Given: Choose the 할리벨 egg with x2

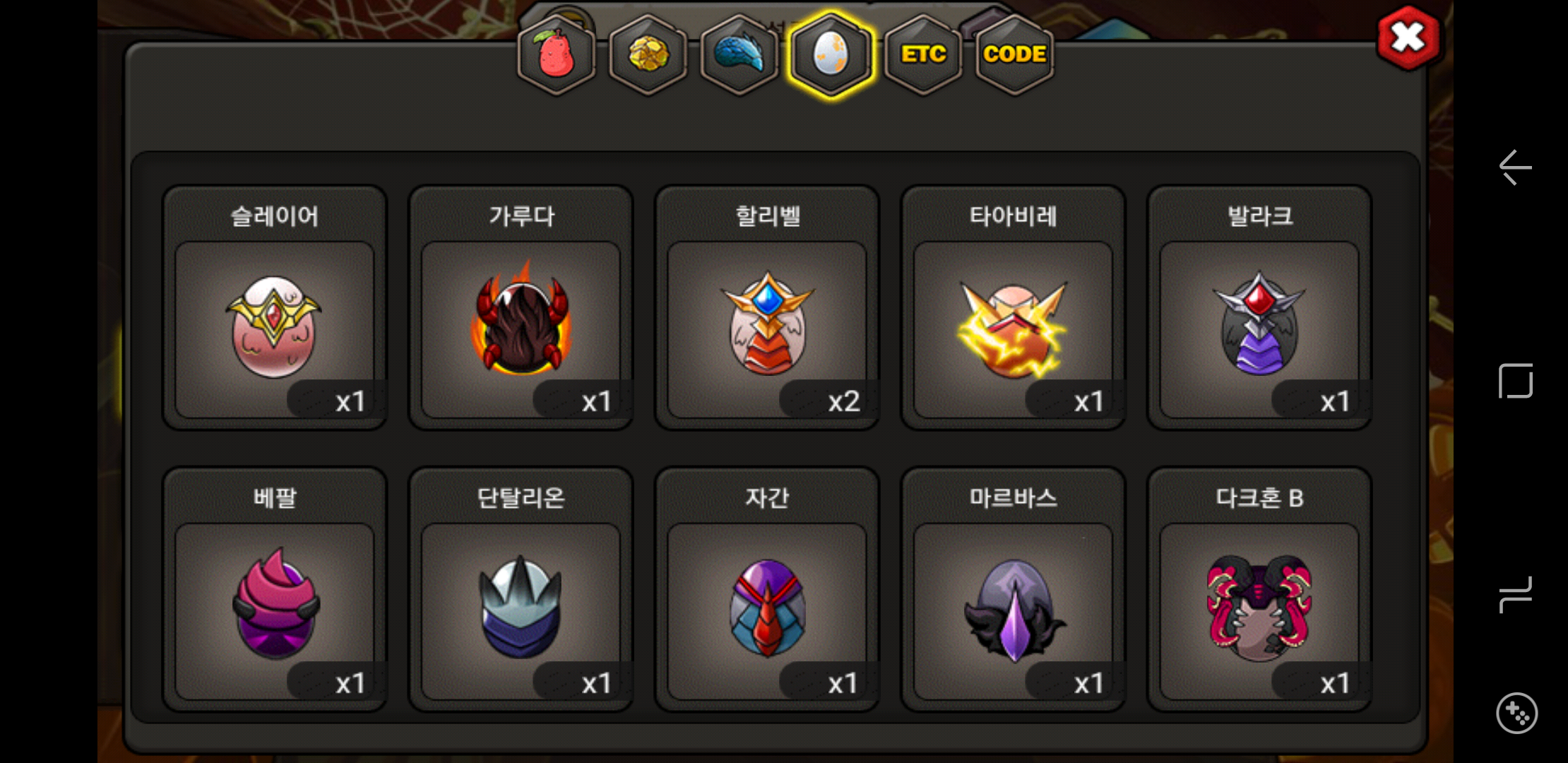Looking at the screenshot, I should [767, 307].
